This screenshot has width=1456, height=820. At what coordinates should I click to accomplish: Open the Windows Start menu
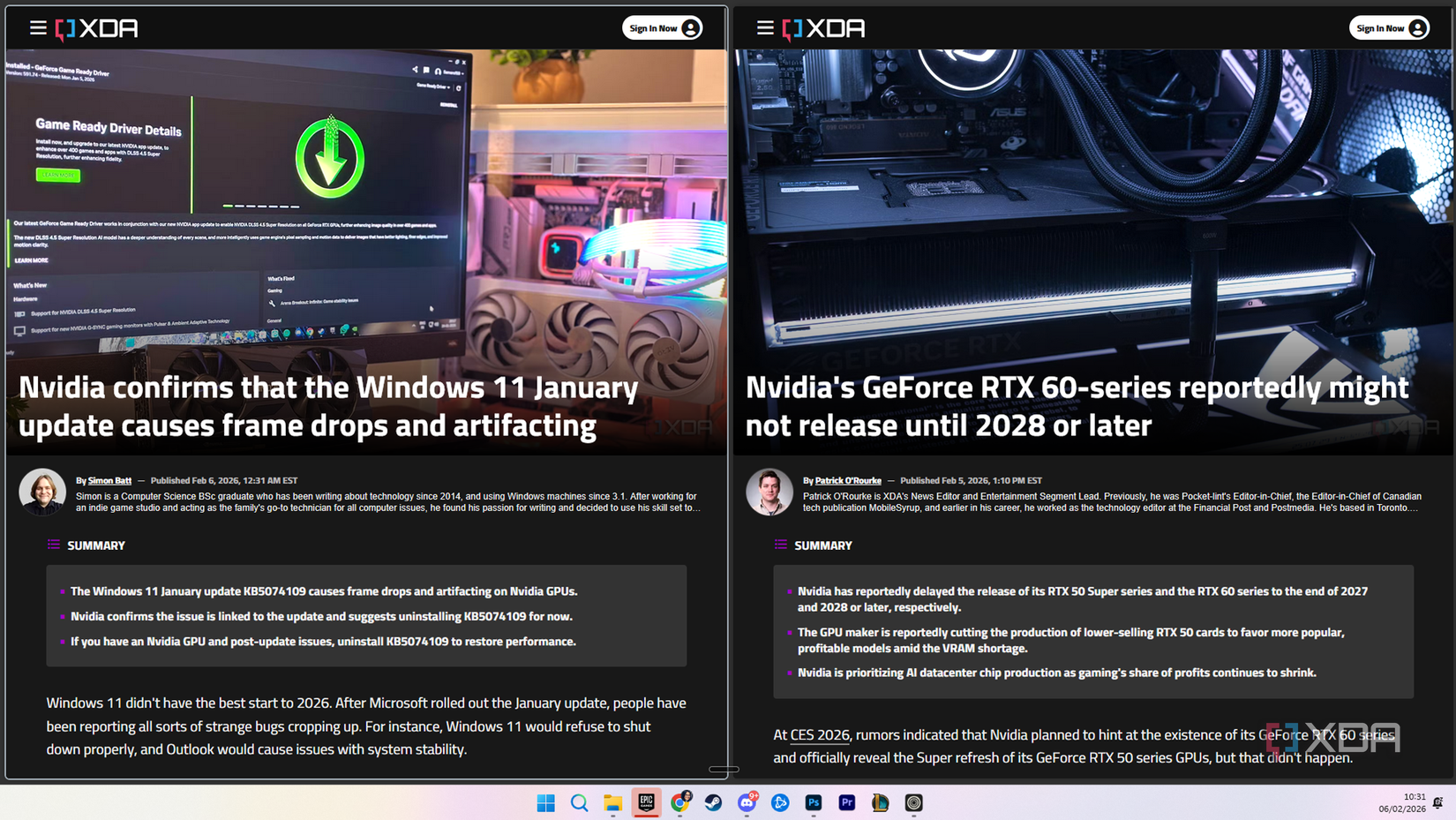pyautogui.click(x=546, y=802)
